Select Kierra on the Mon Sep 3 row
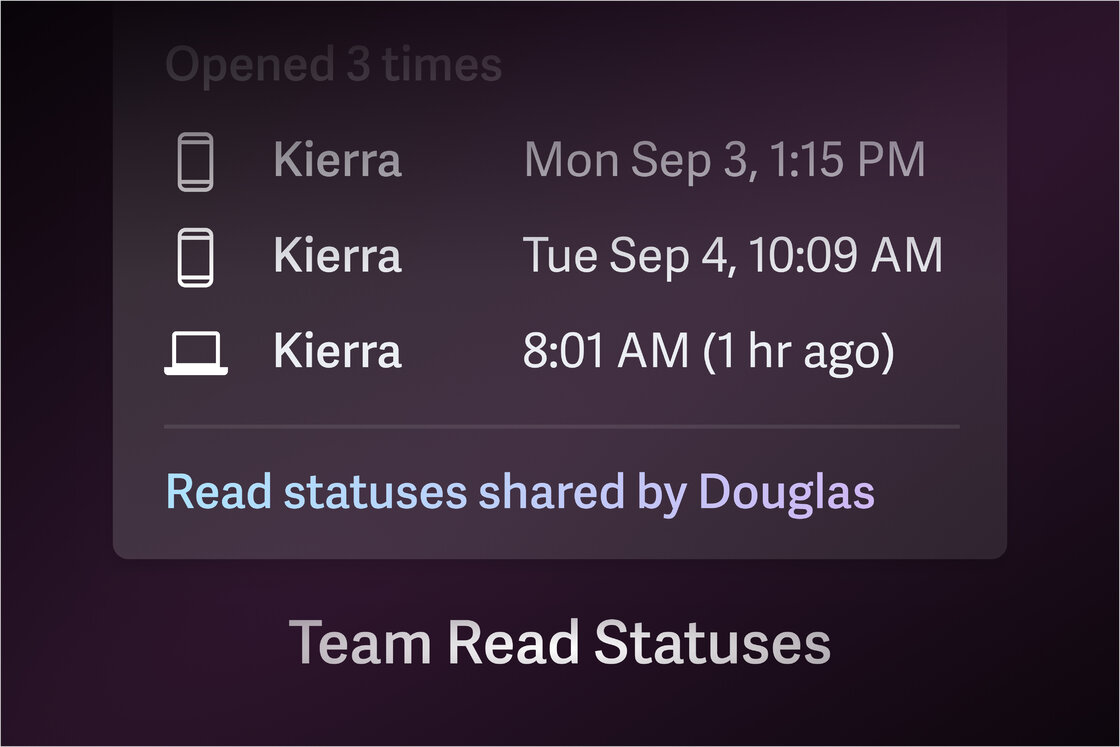The image size is (1120, 747). coord(337,162)
